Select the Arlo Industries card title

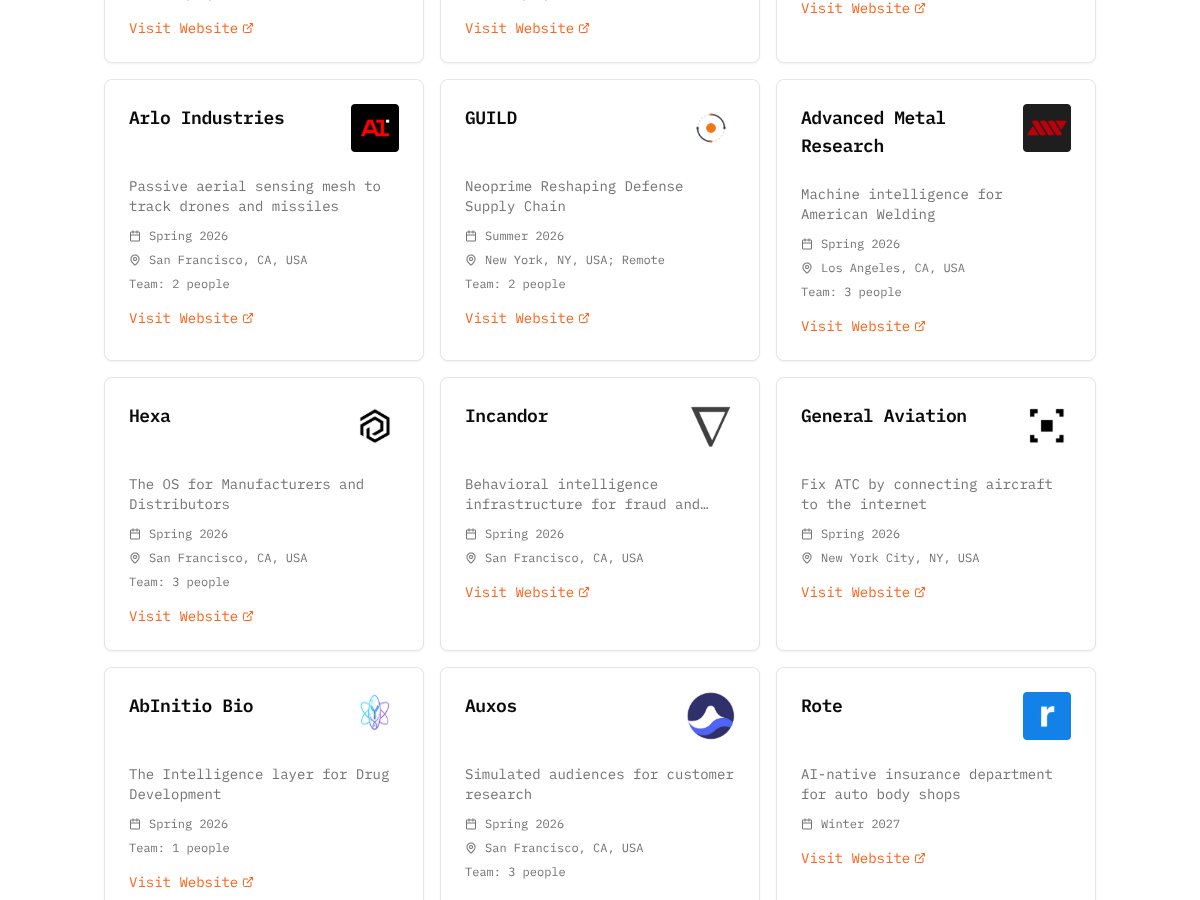[x=207, y=118]
